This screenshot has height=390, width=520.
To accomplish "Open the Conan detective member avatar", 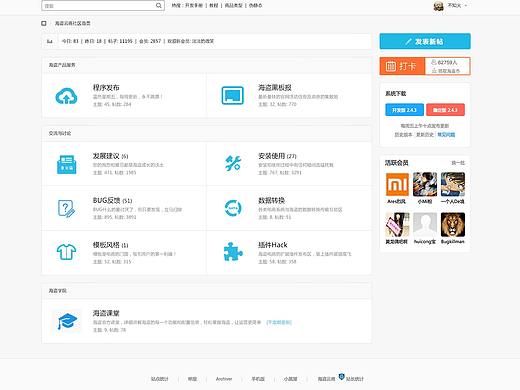I will [x=453, y=184].
